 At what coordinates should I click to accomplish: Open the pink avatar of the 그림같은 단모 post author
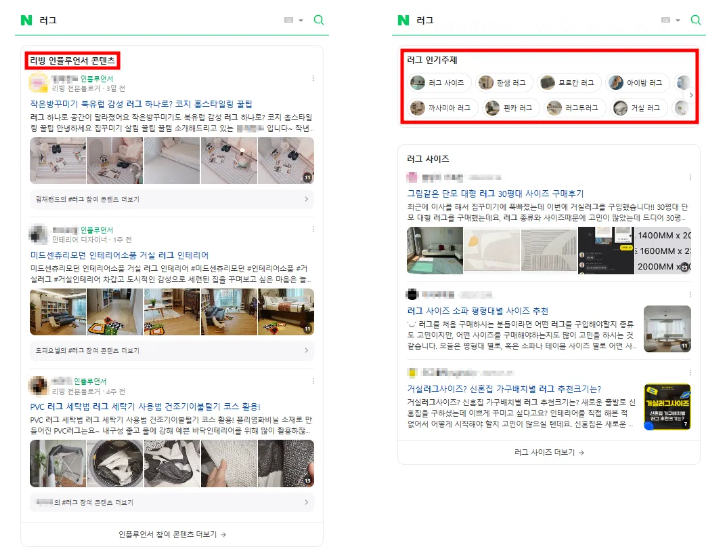click(x=412, y=177)
